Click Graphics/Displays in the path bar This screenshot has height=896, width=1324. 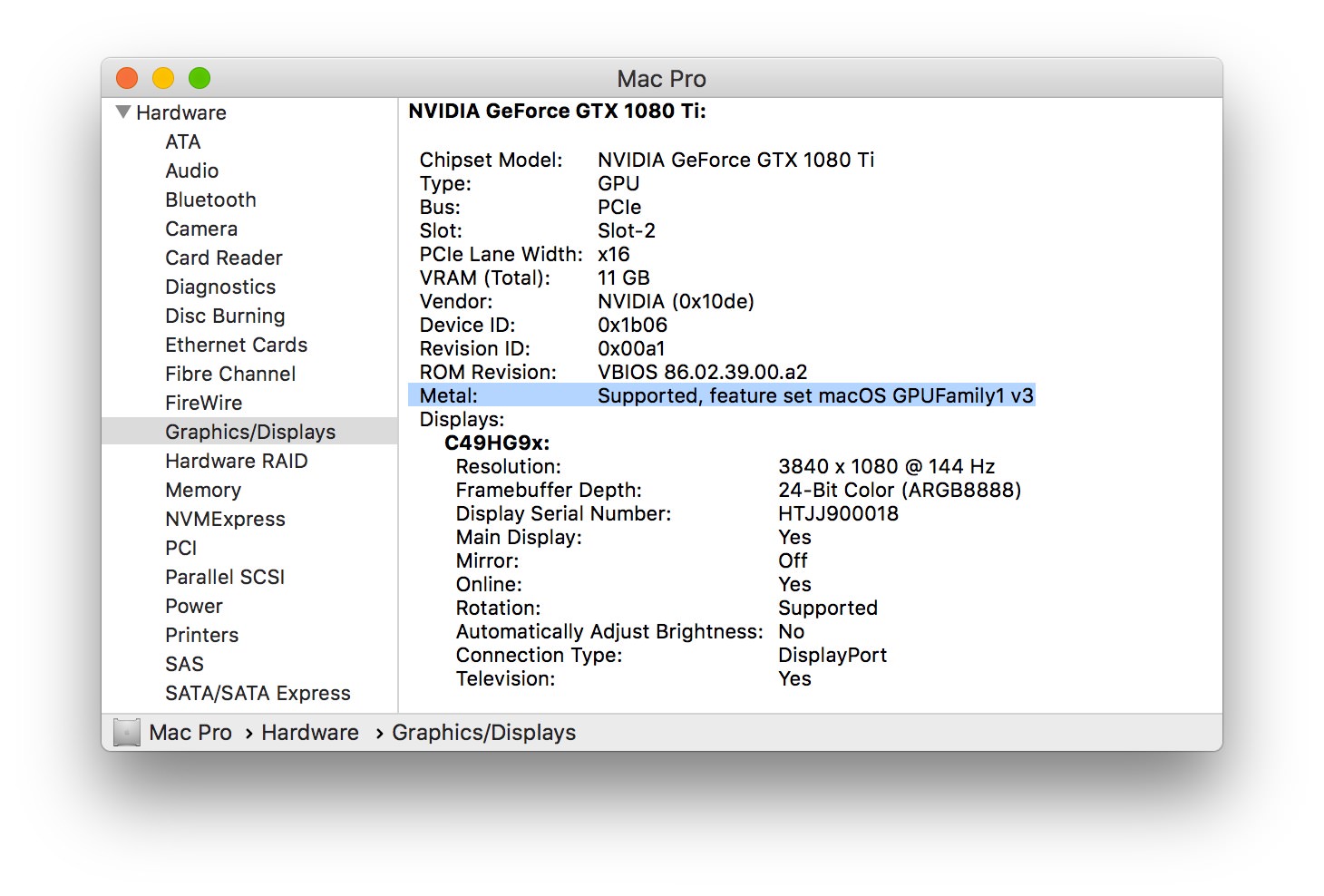[483, 732]
